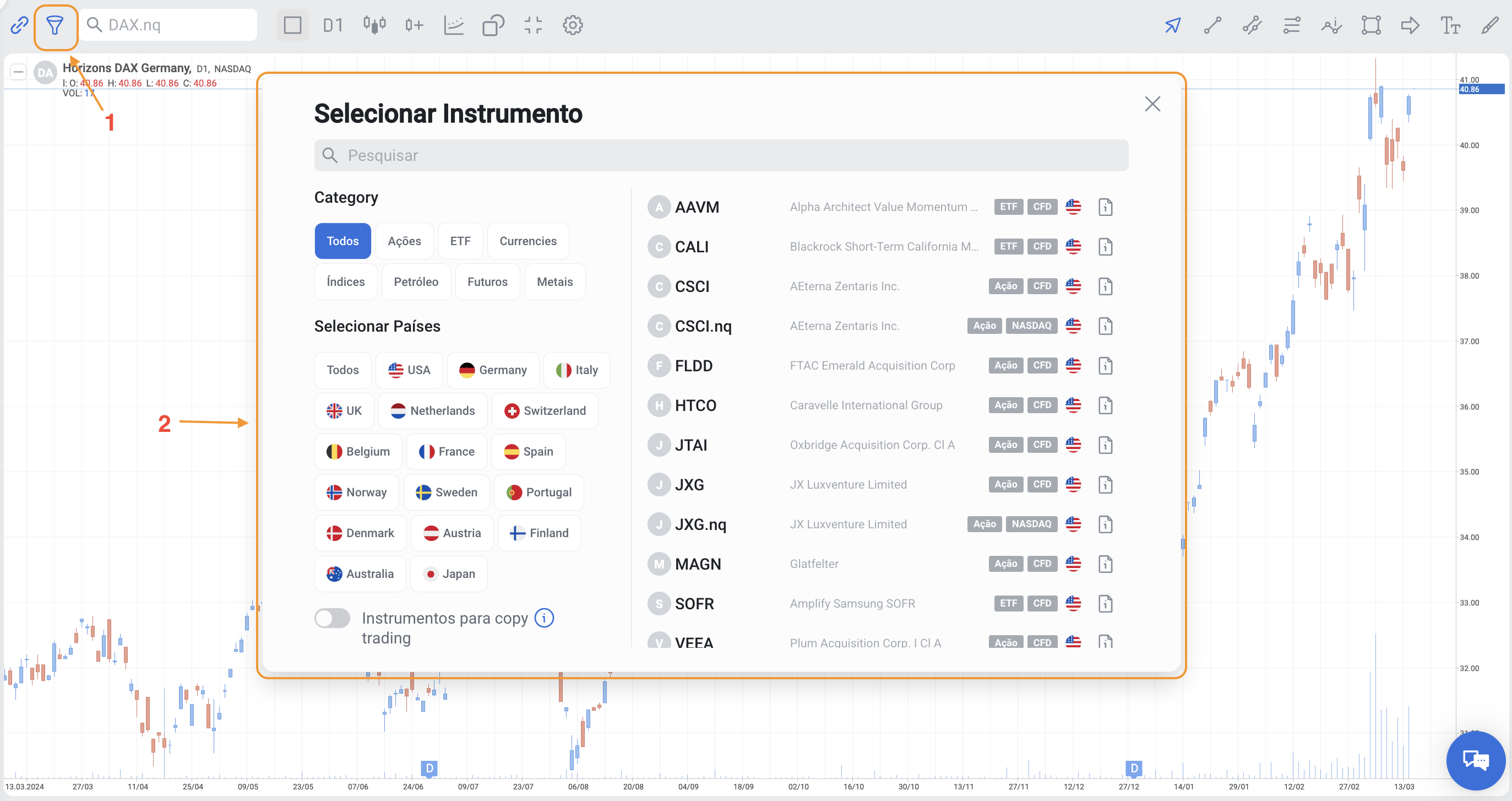Click the link chain icon

click(19, 25)
